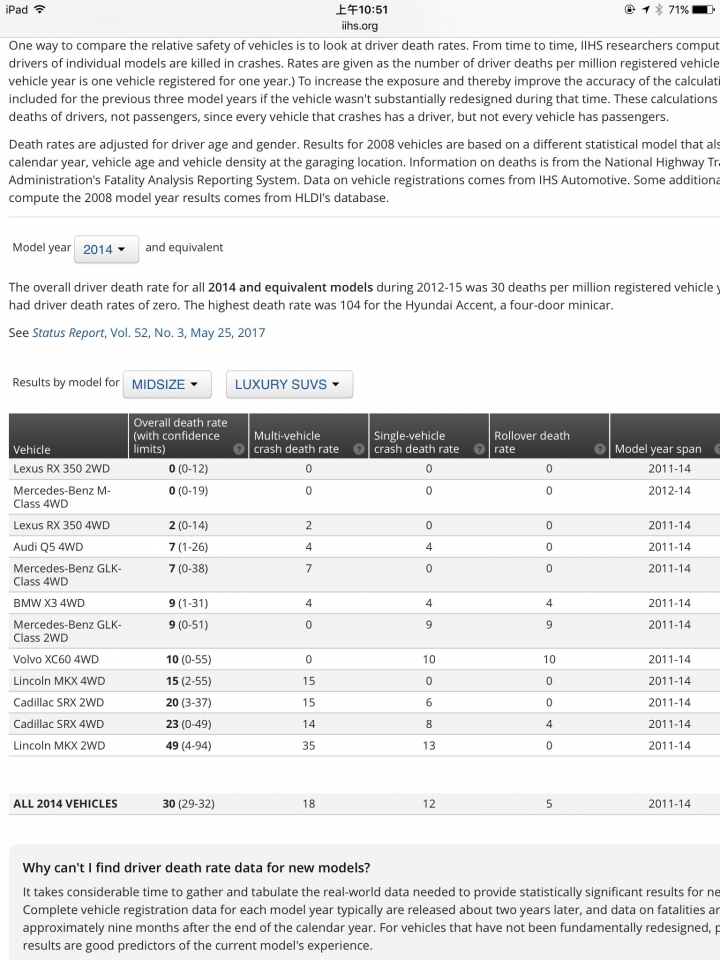Click help icon for Multi-vehicle crash death rate

359,449
